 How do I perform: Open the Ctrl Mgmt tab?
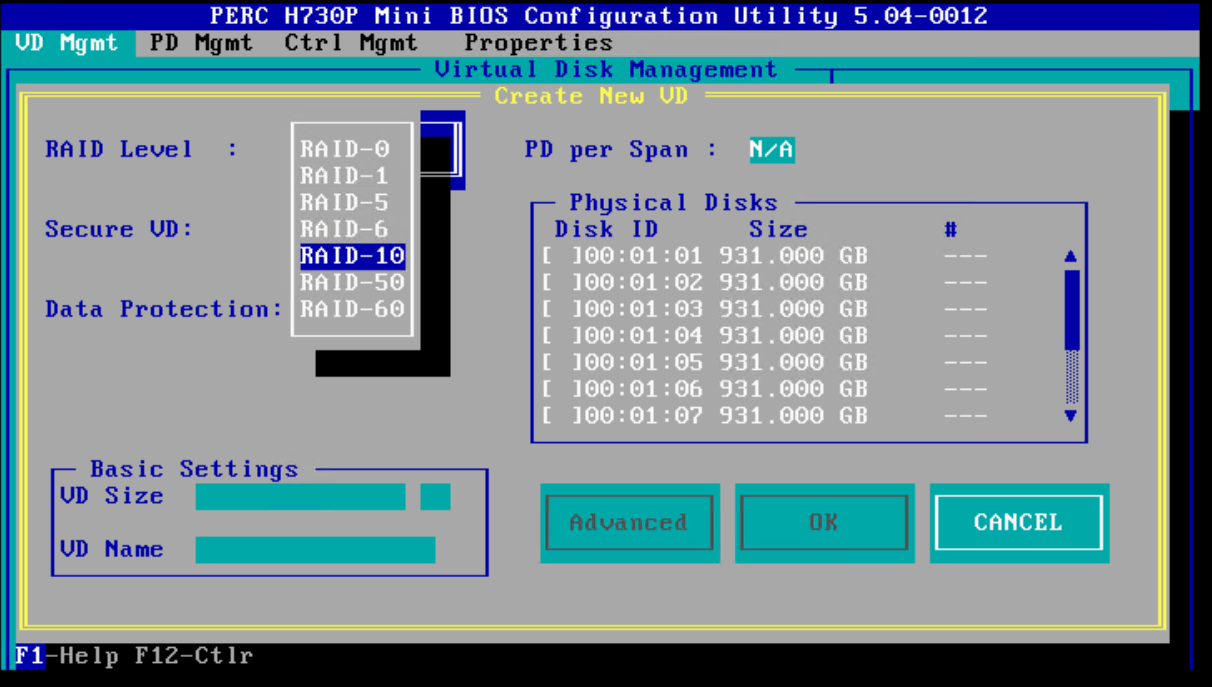point(351,43)
